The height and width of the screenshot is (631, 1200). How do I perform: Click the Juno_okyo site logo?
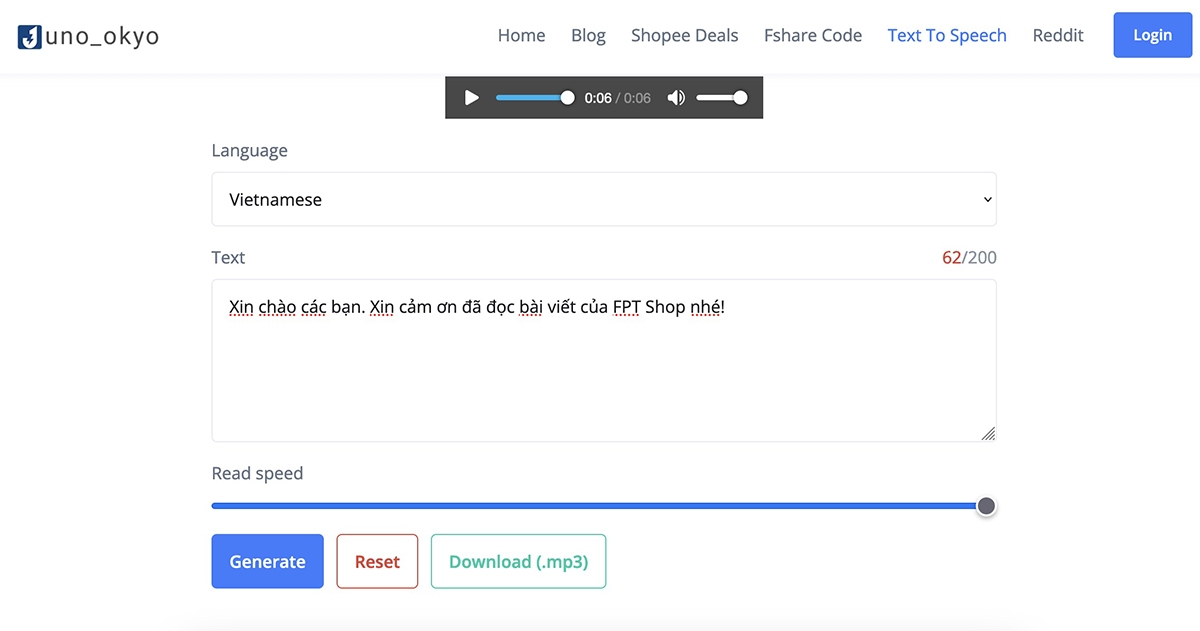[89, 37]
